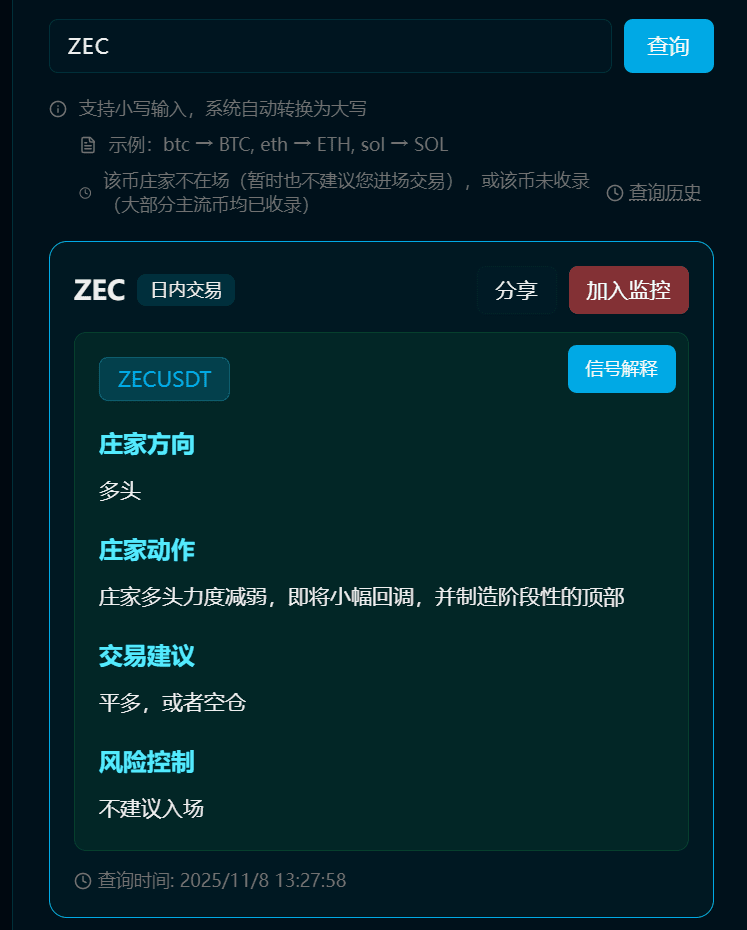Click the ZECUSDT pair badge
The height and width of the screenshot is (930, 747).
click(164, 379)
